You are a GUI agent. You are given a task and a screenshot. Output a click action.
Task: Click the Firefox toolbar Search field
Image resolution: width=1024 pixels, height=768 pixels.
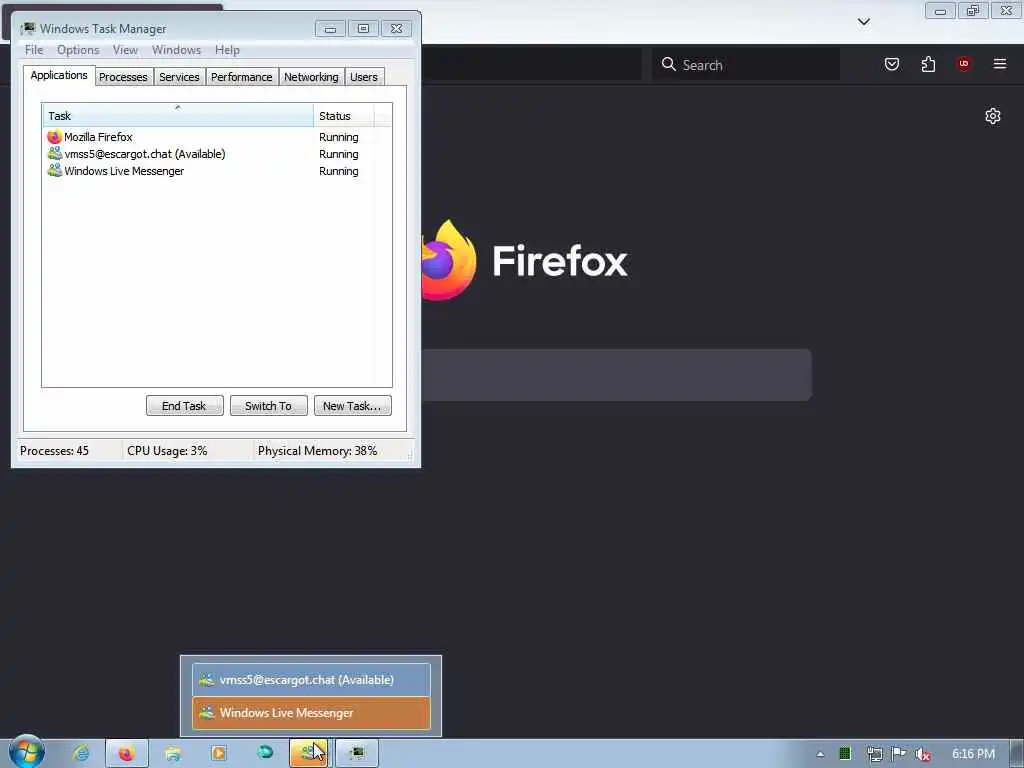[x=746, y=65]
